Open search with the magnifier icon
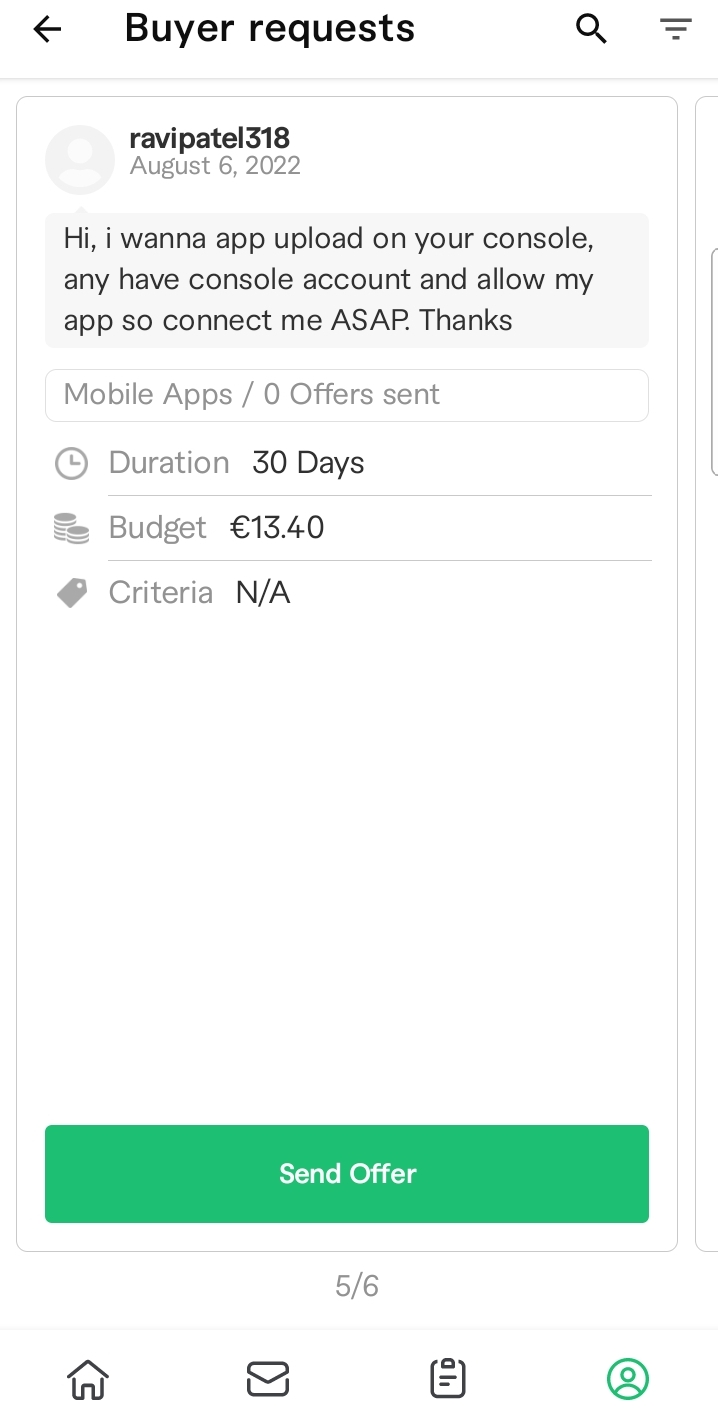Screen dimensions: 718x1428 (x=592, y=30)
